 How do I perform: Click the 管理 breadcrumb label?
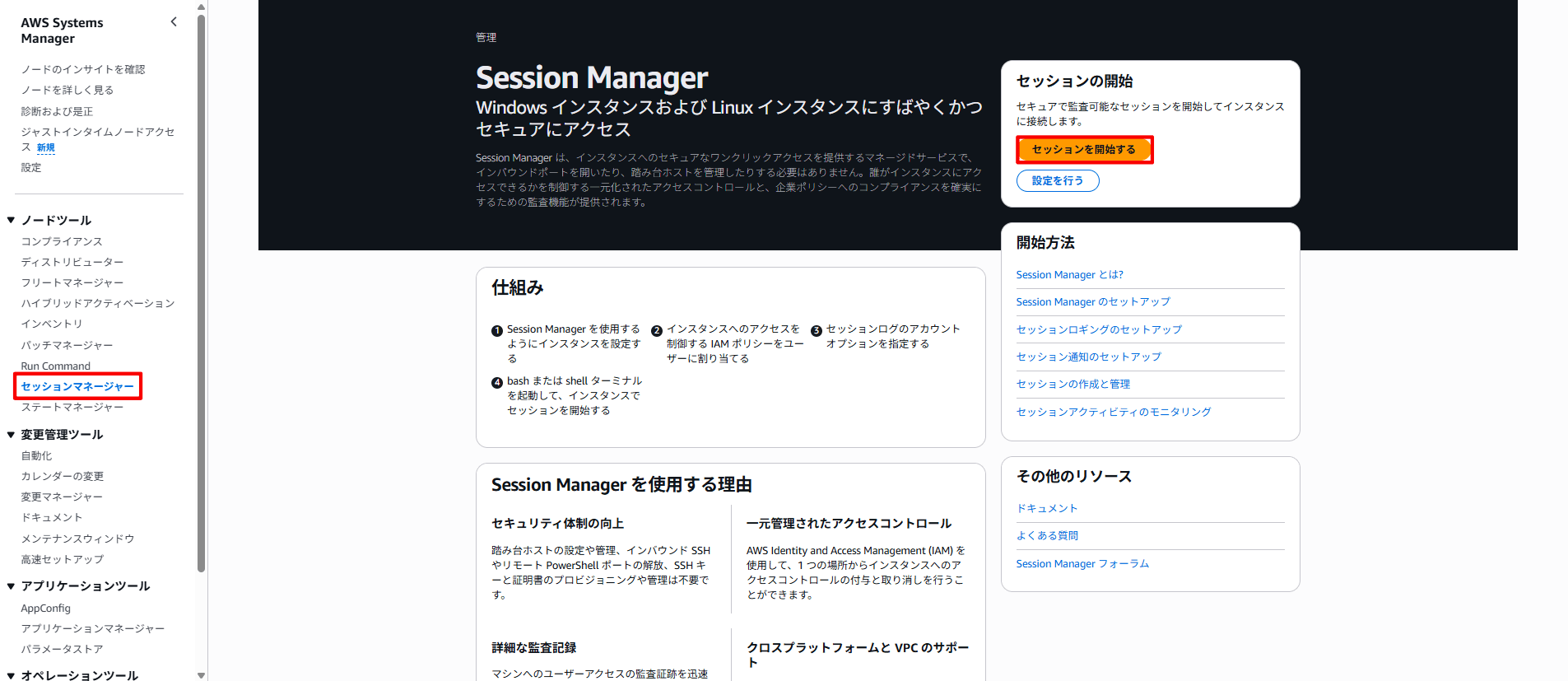(x=486, y=37)
